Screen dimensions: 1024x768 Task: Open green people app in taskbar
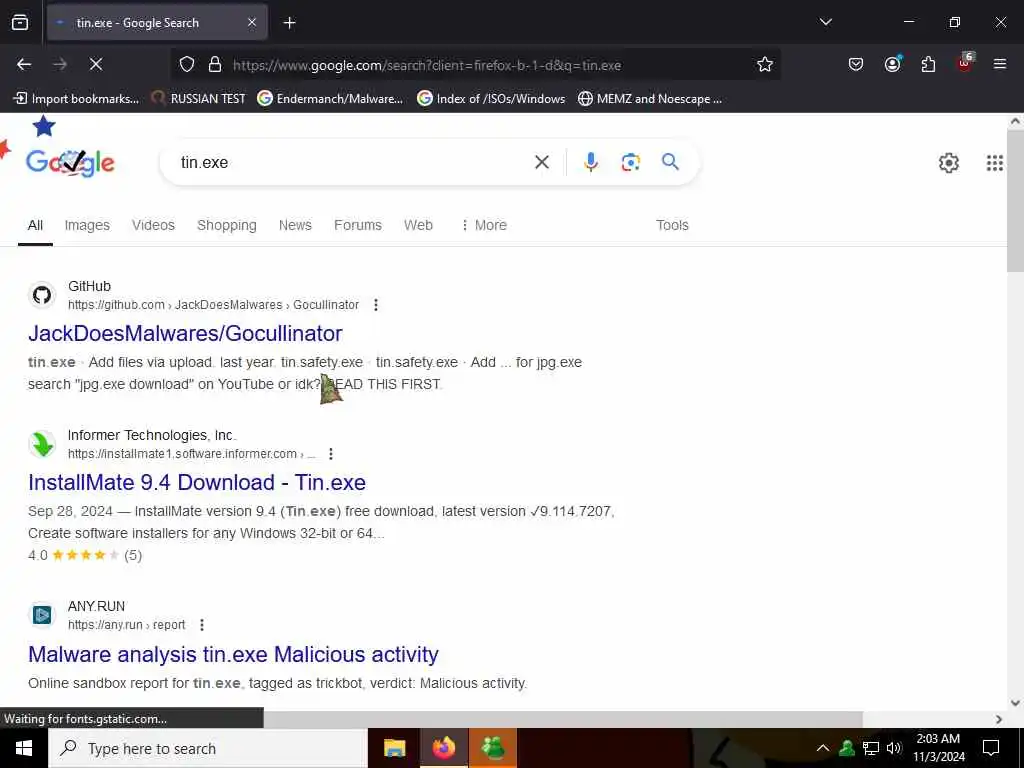(x=493, y=748)
